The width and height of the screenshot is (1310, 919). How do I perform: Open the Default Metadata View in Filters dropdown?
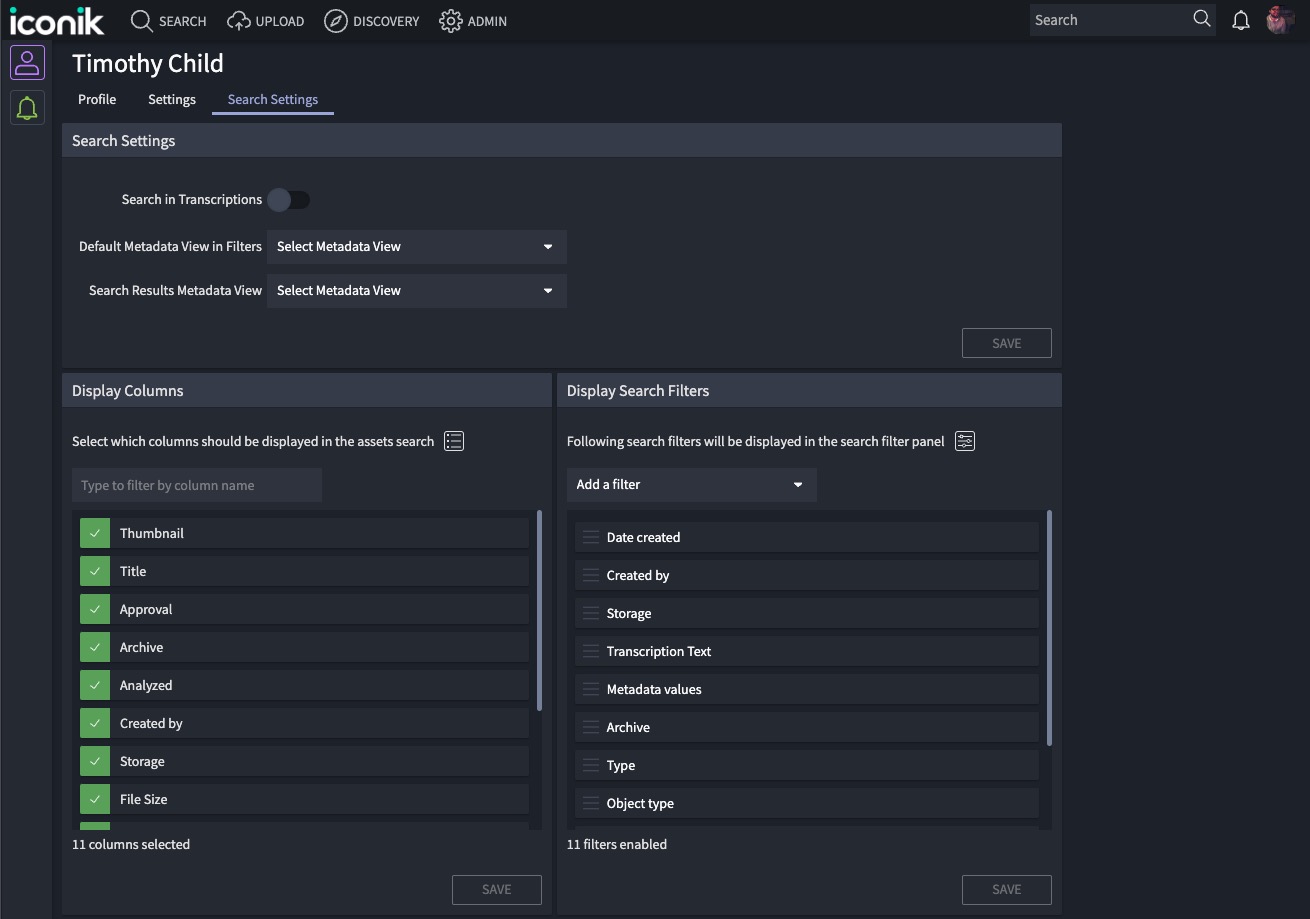point(416,246)
